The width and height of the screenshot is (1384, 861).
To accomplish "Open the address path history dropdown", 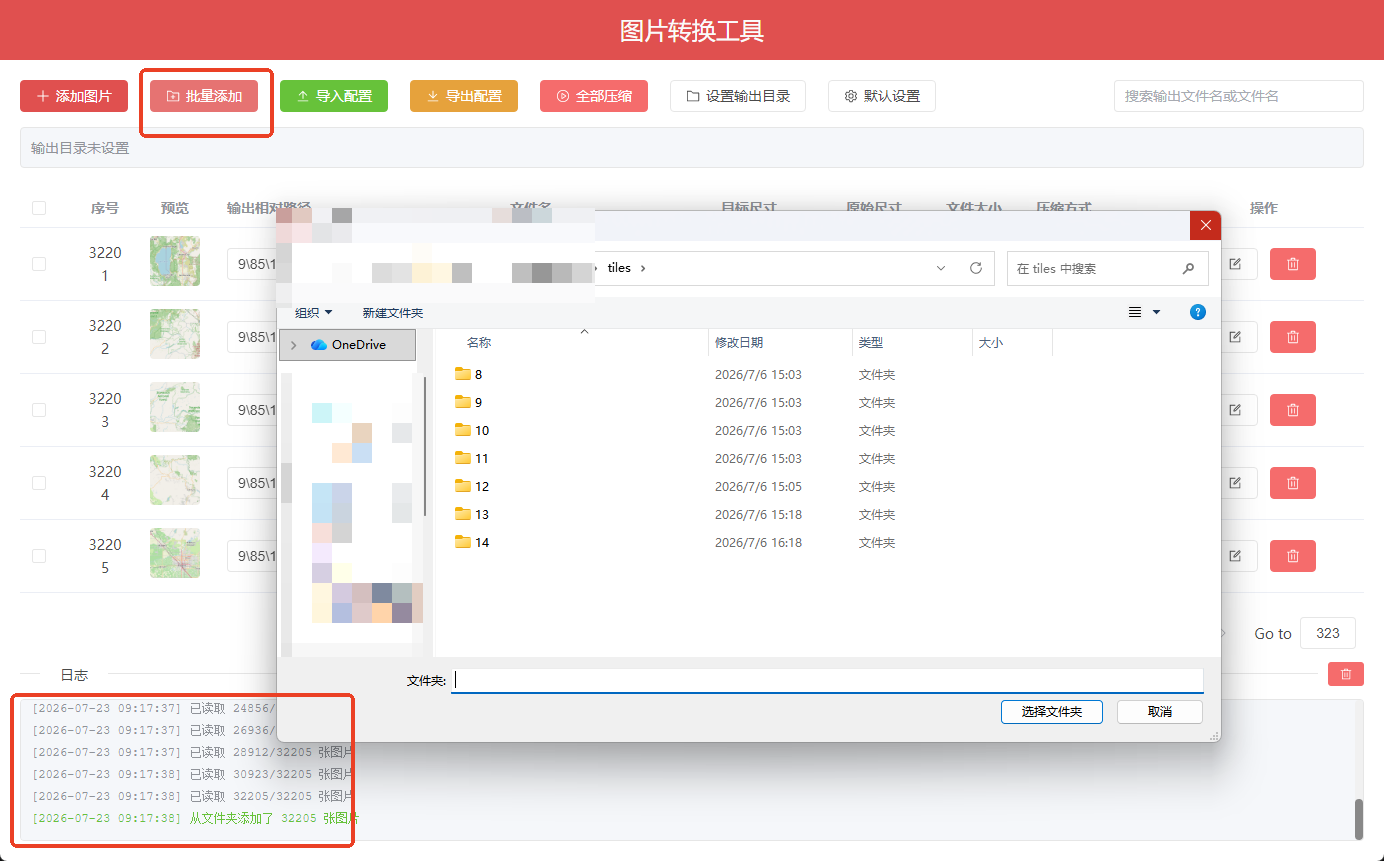I will click(x=941, y=268).
